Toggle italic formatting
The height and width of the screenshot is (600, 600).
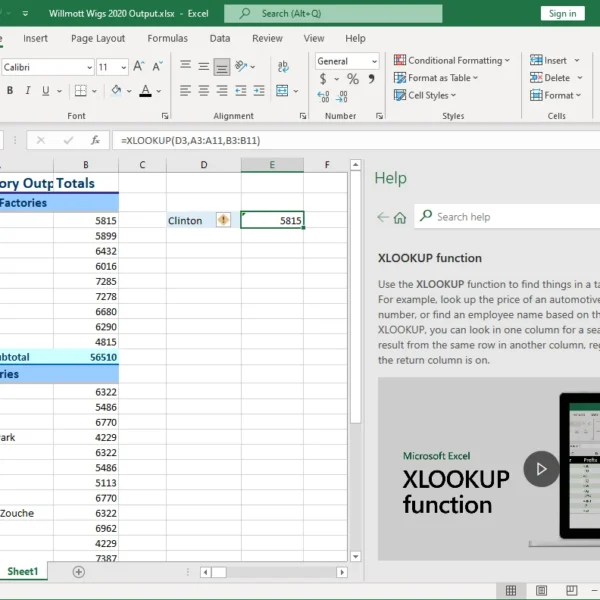pyautogui.click(x=28, y=91)
